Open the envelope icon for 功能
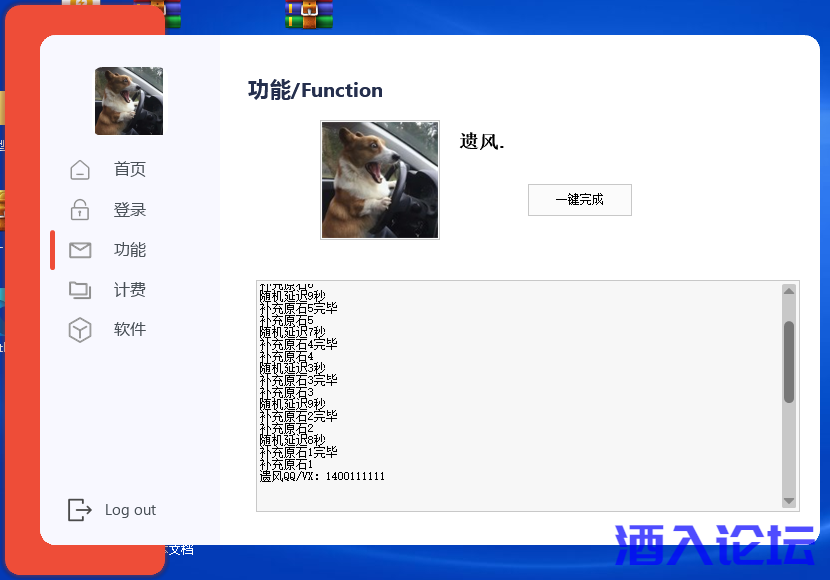The height and width of the screenshot is (580, 830). tap(80, 249)
